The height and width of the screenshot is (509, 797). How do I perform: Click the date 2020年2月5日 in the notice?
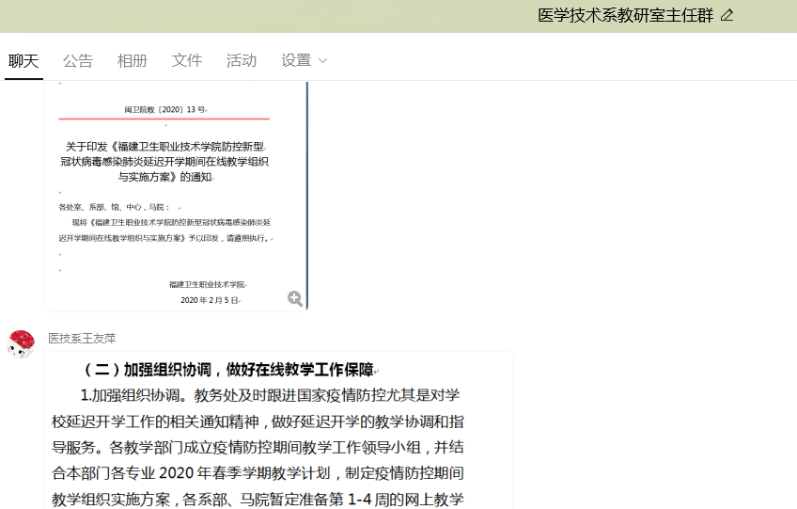[209, 299]
